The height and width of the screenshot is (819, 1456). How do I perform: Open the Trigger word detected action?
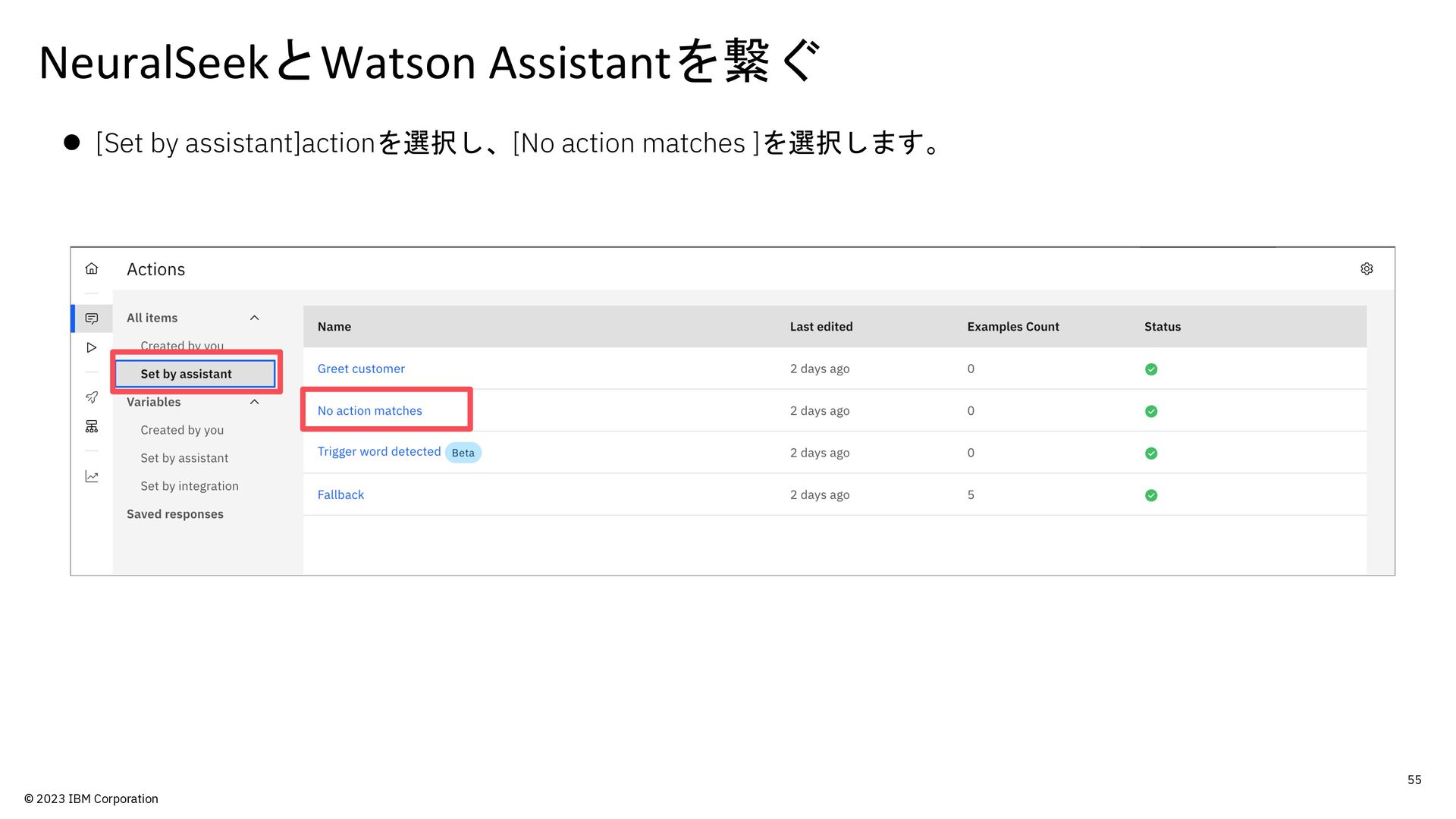pyautogui.click(x=379, y=451)
